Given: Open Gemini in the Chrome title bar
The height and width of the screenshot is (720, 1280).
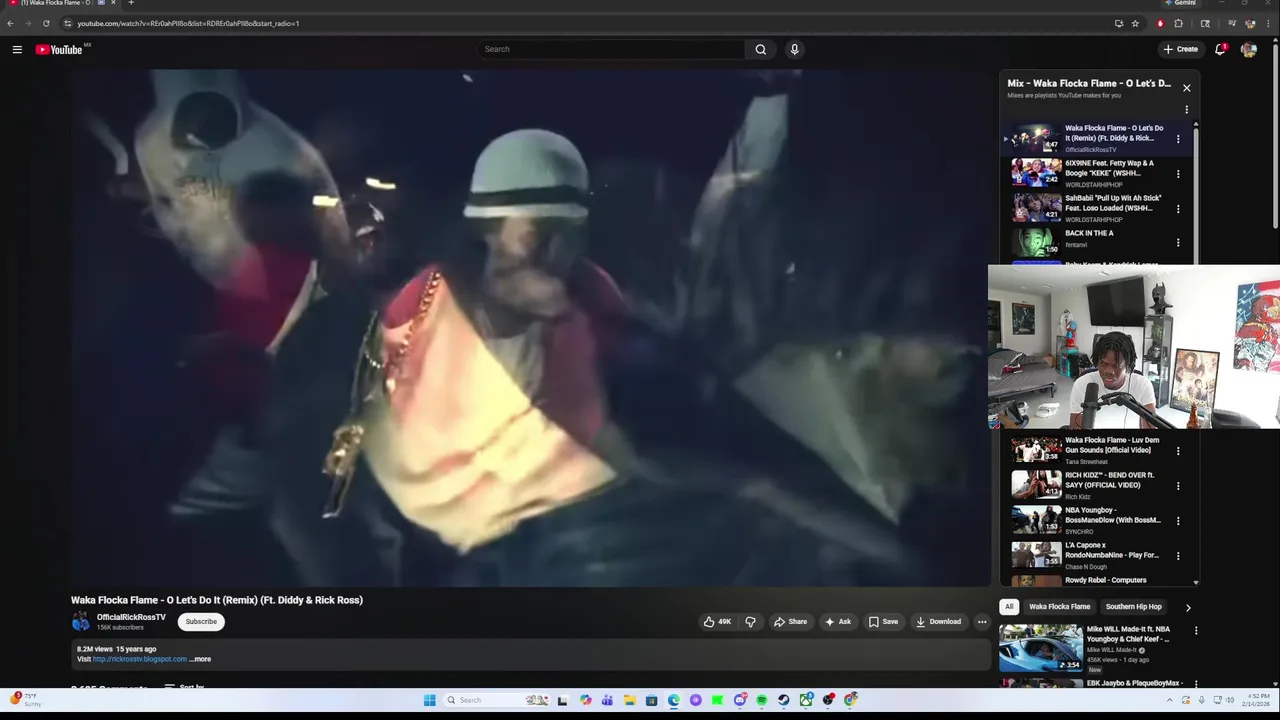Looking at the screenshot, I should (x=1180, y=3).
